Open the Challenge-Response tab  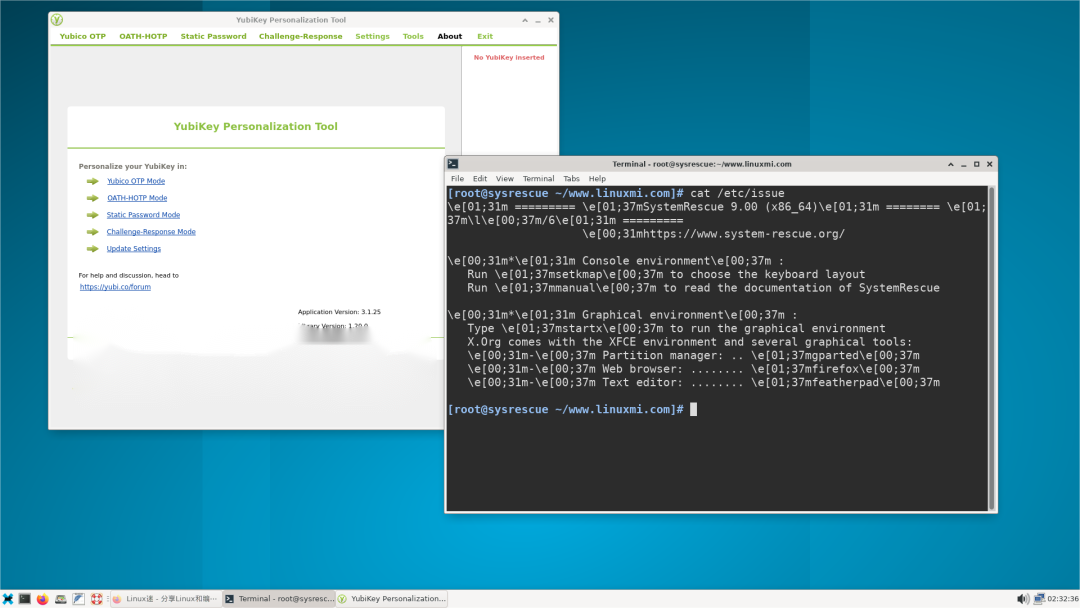[300, 36]
